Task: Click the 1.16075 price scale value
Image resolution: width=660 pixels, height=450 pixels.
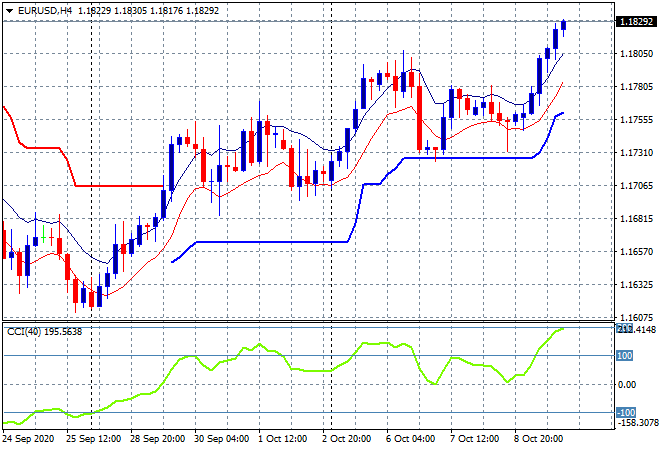Action: 636,317
